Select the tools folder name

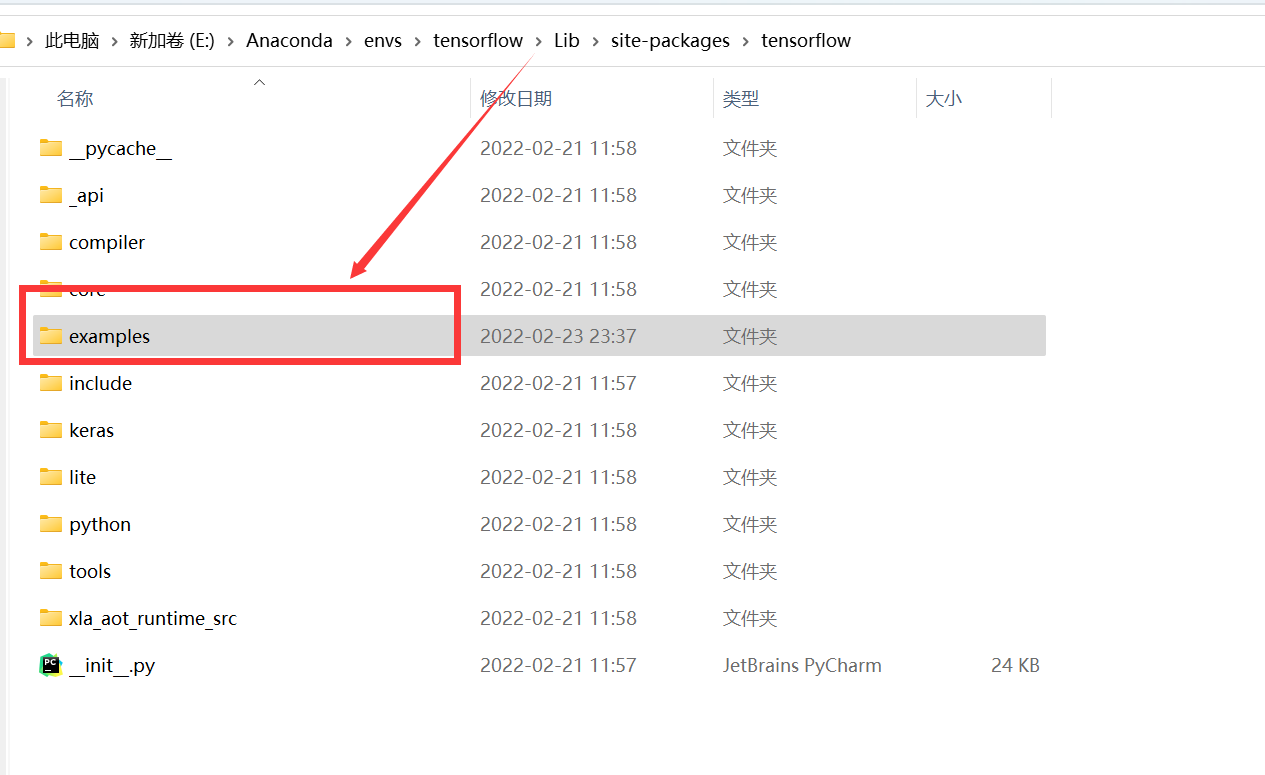click(90, 572)
